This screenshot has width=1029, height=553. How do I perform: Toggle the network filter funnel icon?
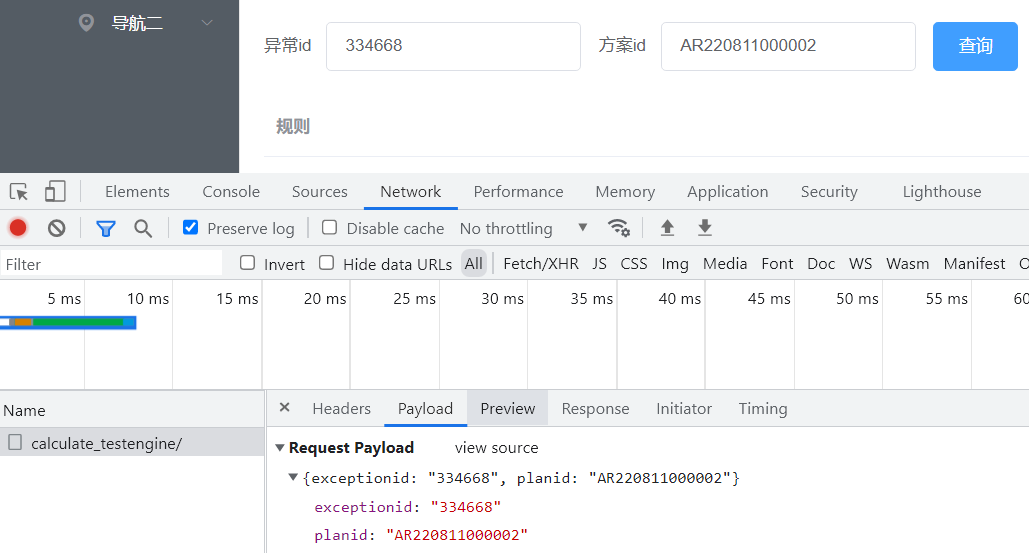coord(106,228)
